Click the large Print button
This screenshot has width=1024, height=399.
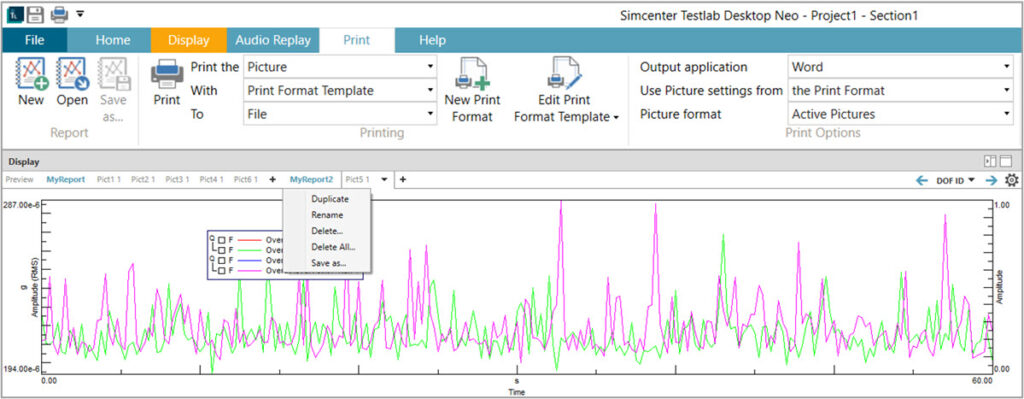[167, 82]
